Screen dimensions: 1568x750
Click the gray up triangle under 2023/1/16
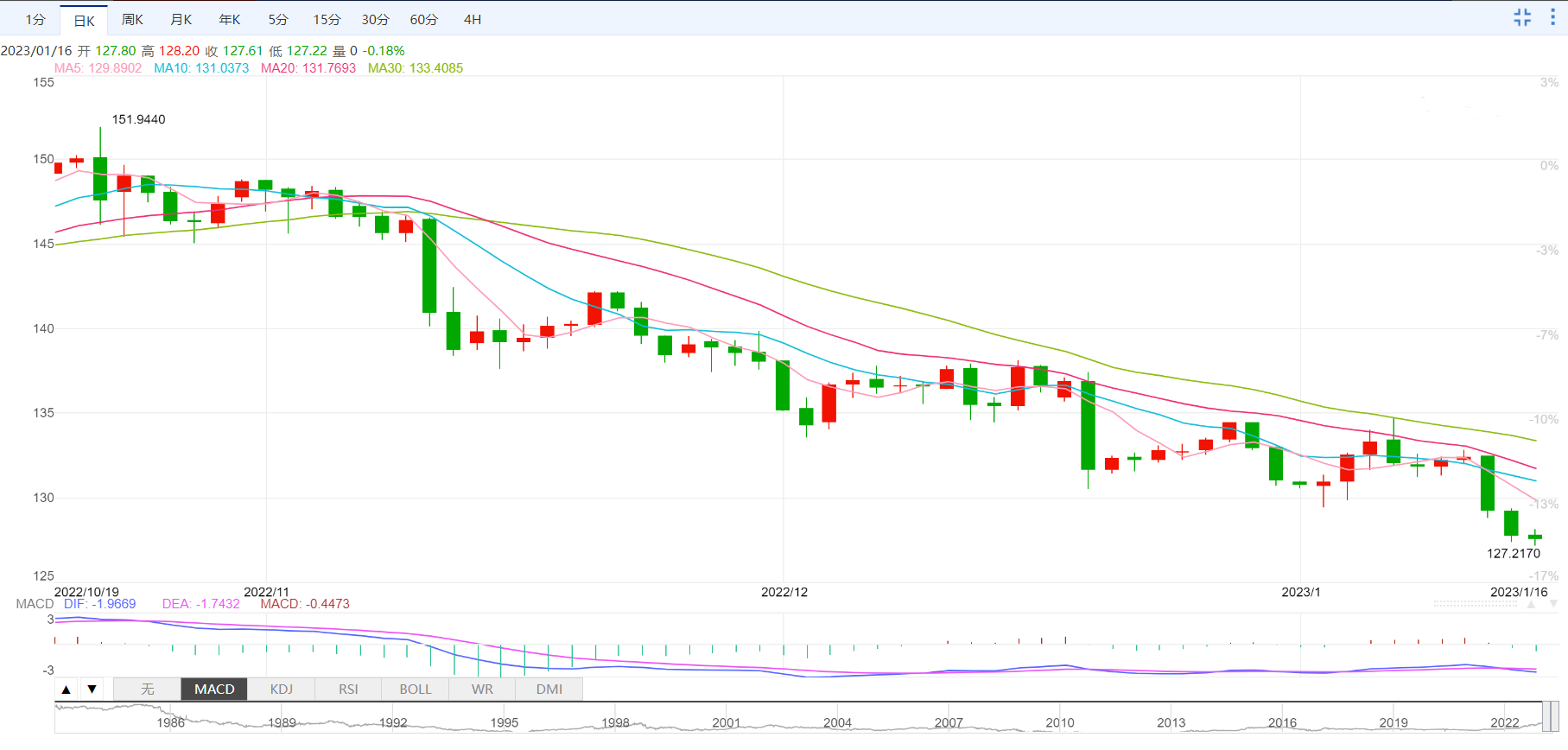tap(1531, 604)
